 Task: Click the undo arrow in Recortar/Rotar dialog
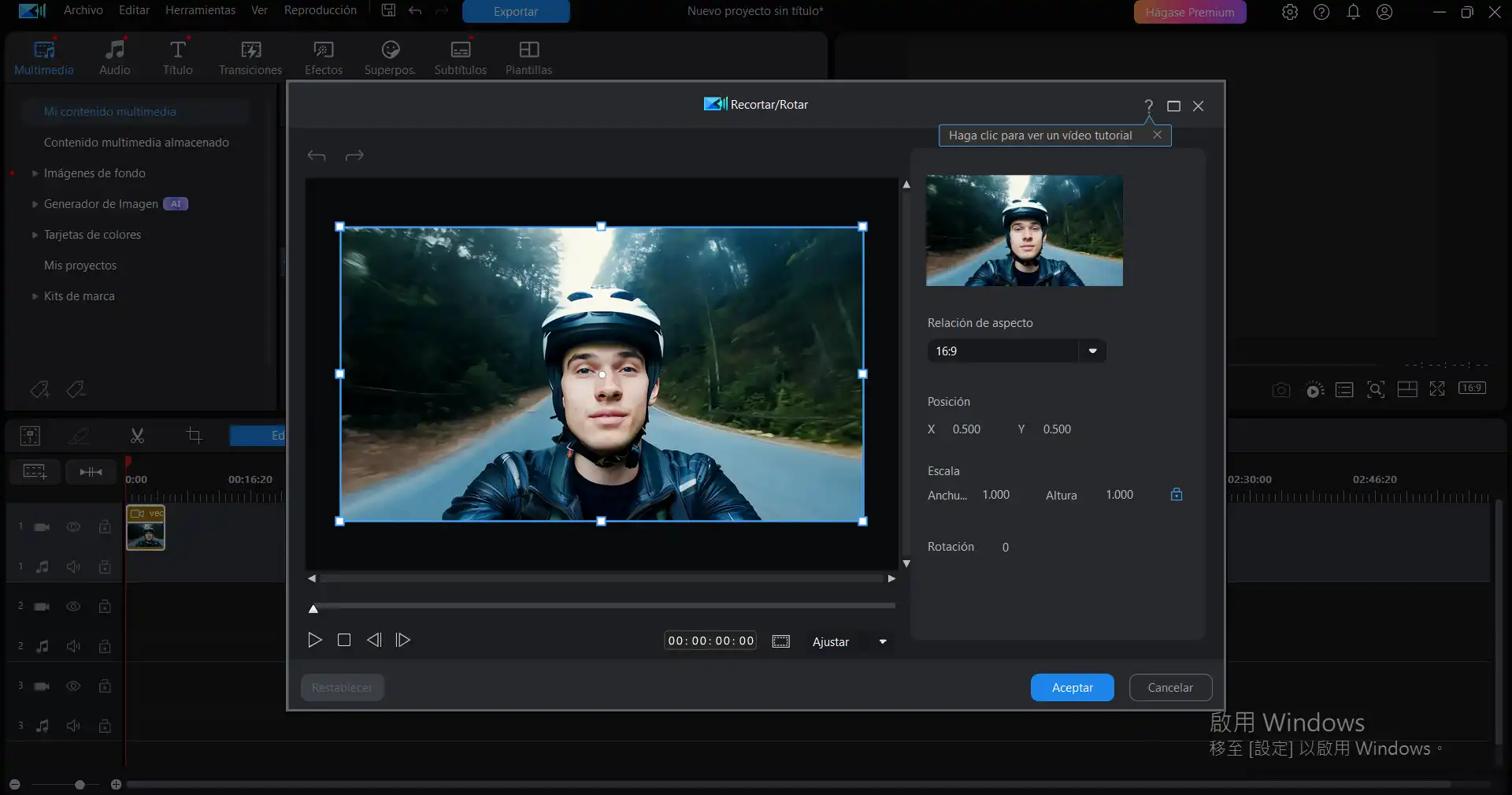tap(317, 156)
